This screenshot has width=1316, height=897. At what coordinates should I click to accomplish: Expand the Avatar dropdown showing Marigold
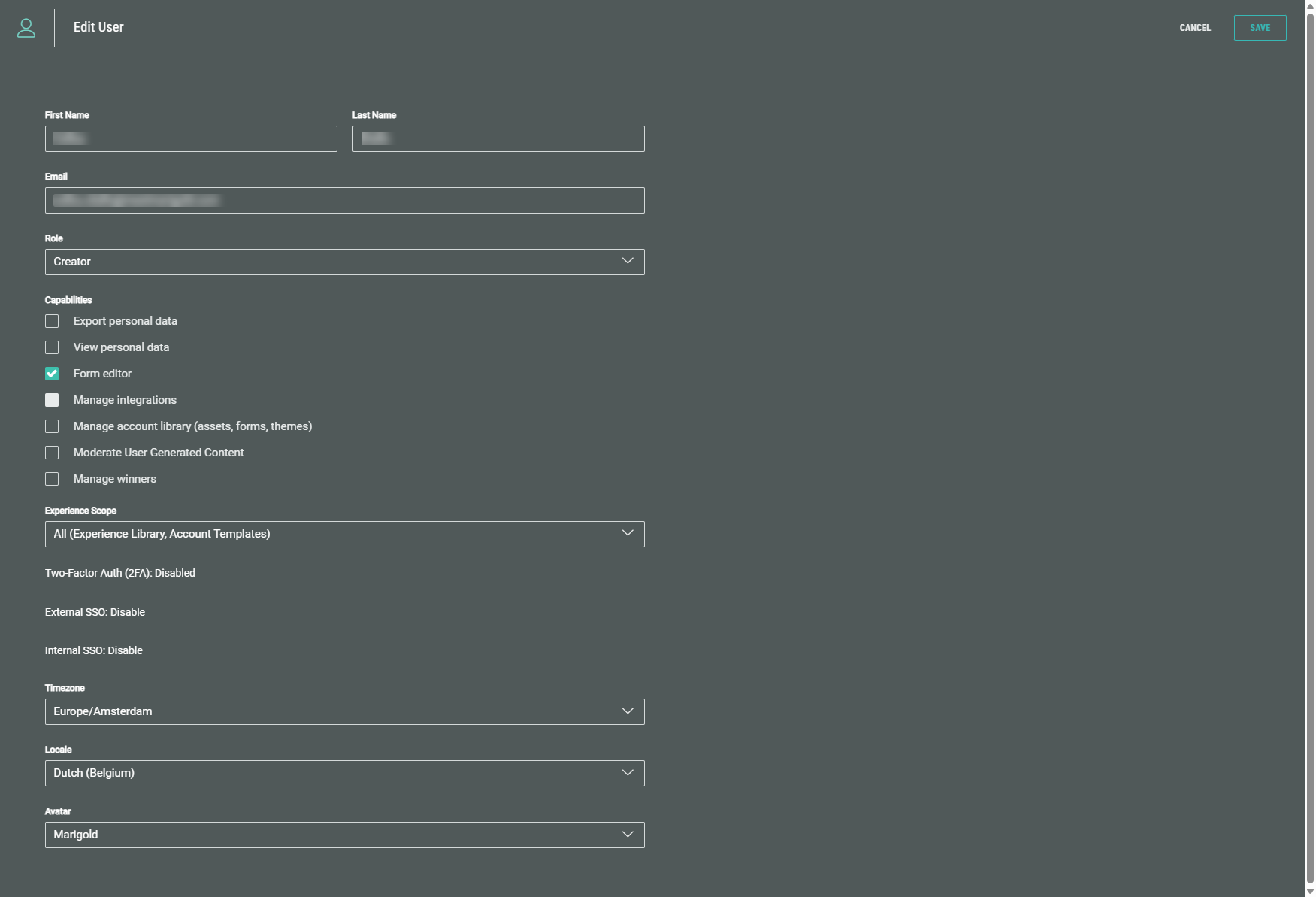(x=344, y=835)
